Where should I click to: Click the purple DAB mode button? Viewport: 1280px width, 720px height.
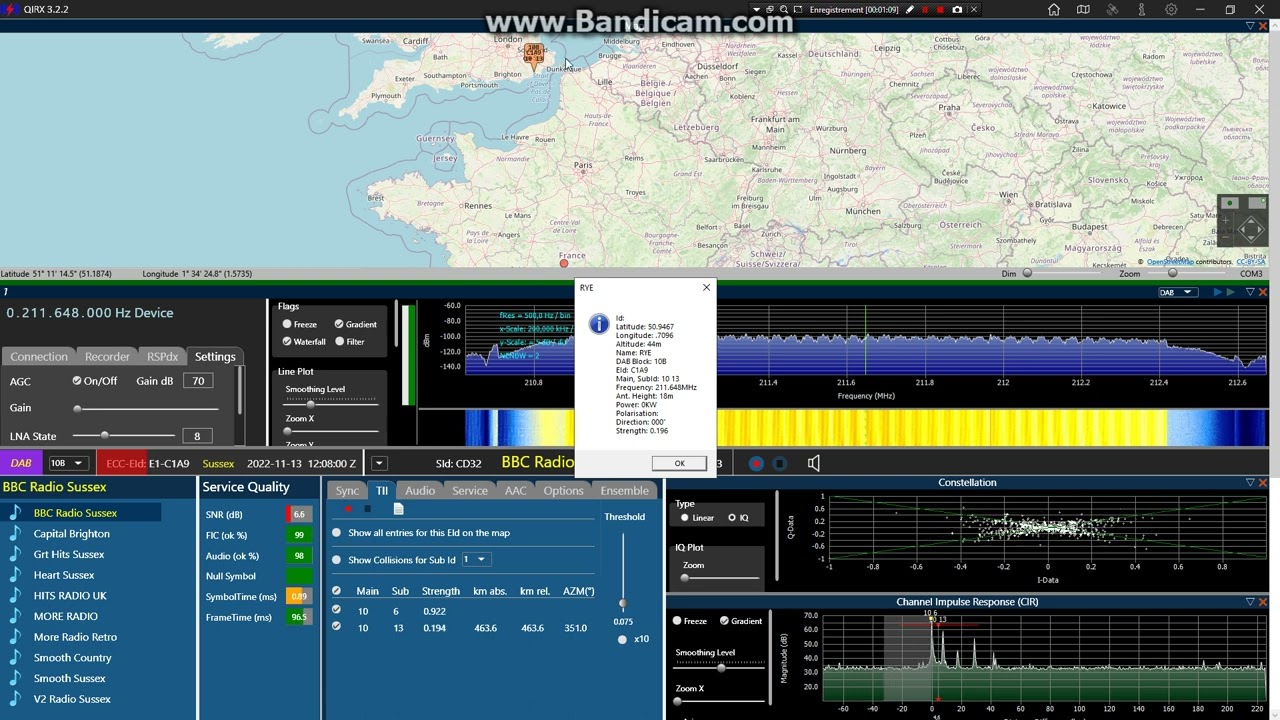(x=21, y=463)
